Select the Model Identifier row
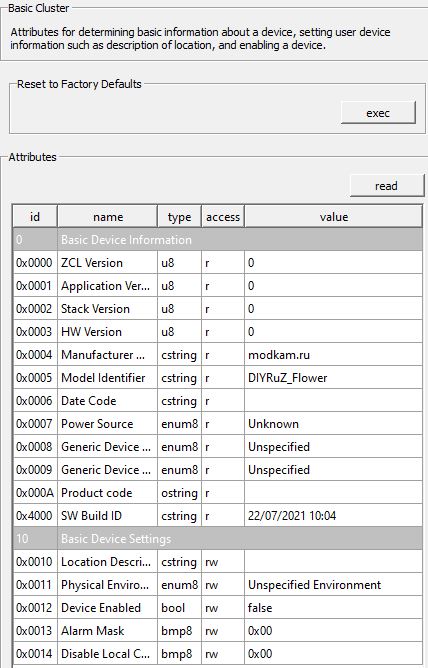Image resolution: width=428 pixels, height=668 pixels. tap(218, 378)
